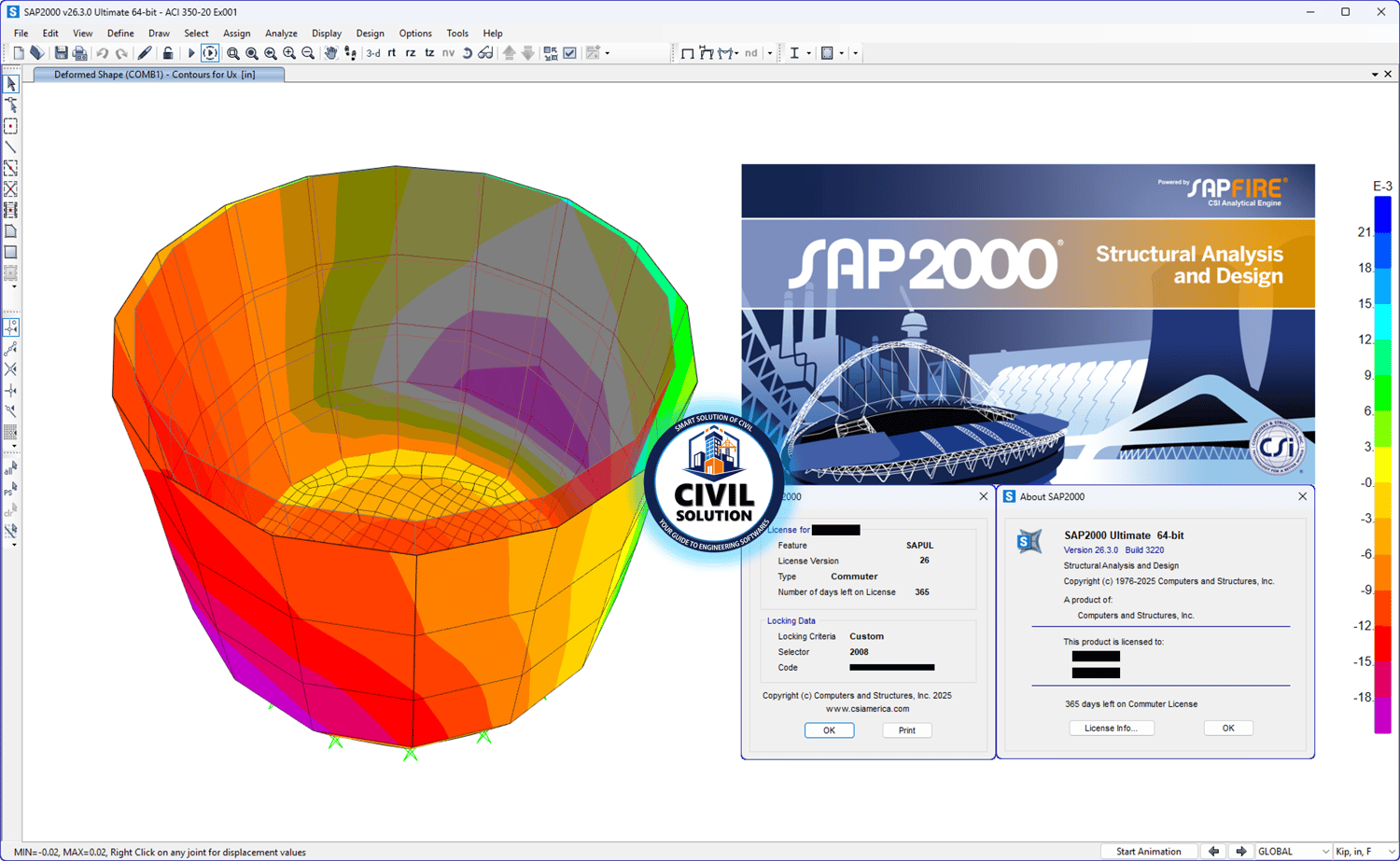Open the GLOBAL coordinate system dropdown
Screen dimensions: 1400x861
(x=1293, y=852)
